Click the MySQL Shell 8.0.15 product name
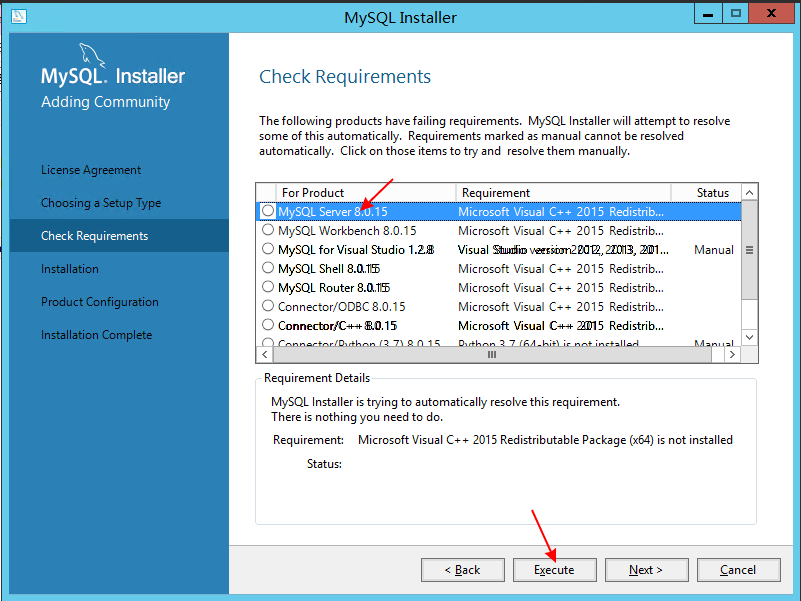The image size is (801, 601). tap(329, 268)
